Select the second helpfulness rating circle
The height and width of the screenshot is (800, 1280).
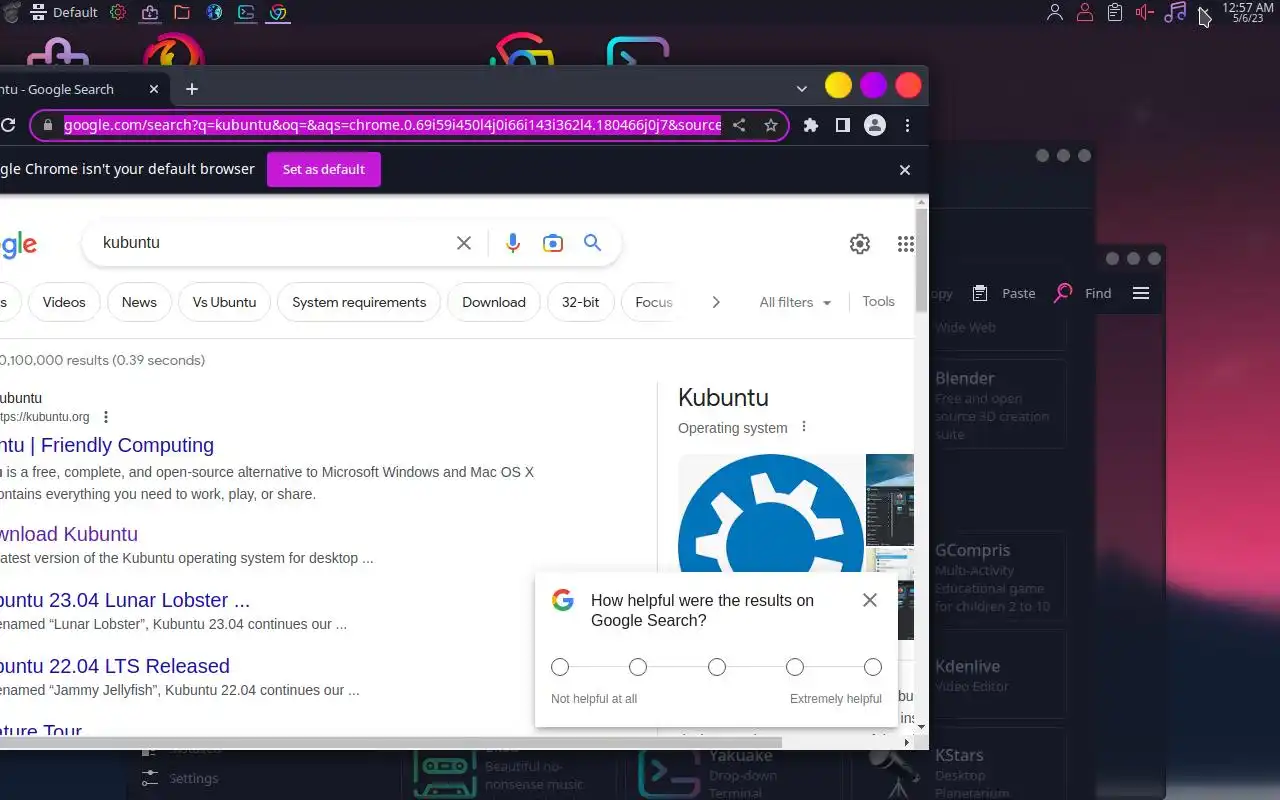point(638,667)
